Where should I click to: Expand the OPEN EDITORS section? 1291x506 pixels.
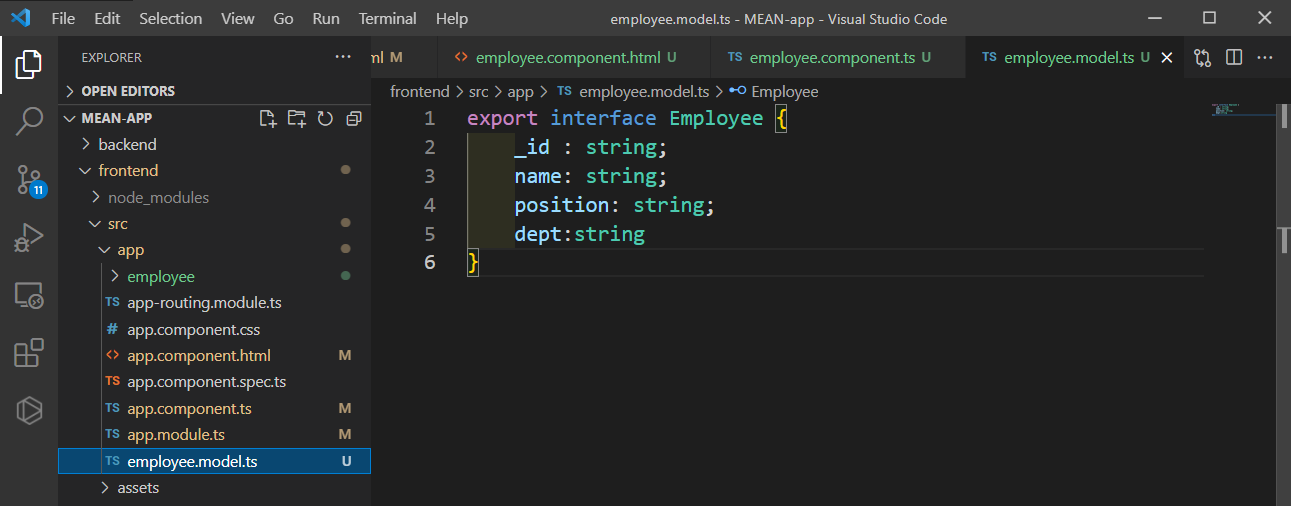point(214,91)
